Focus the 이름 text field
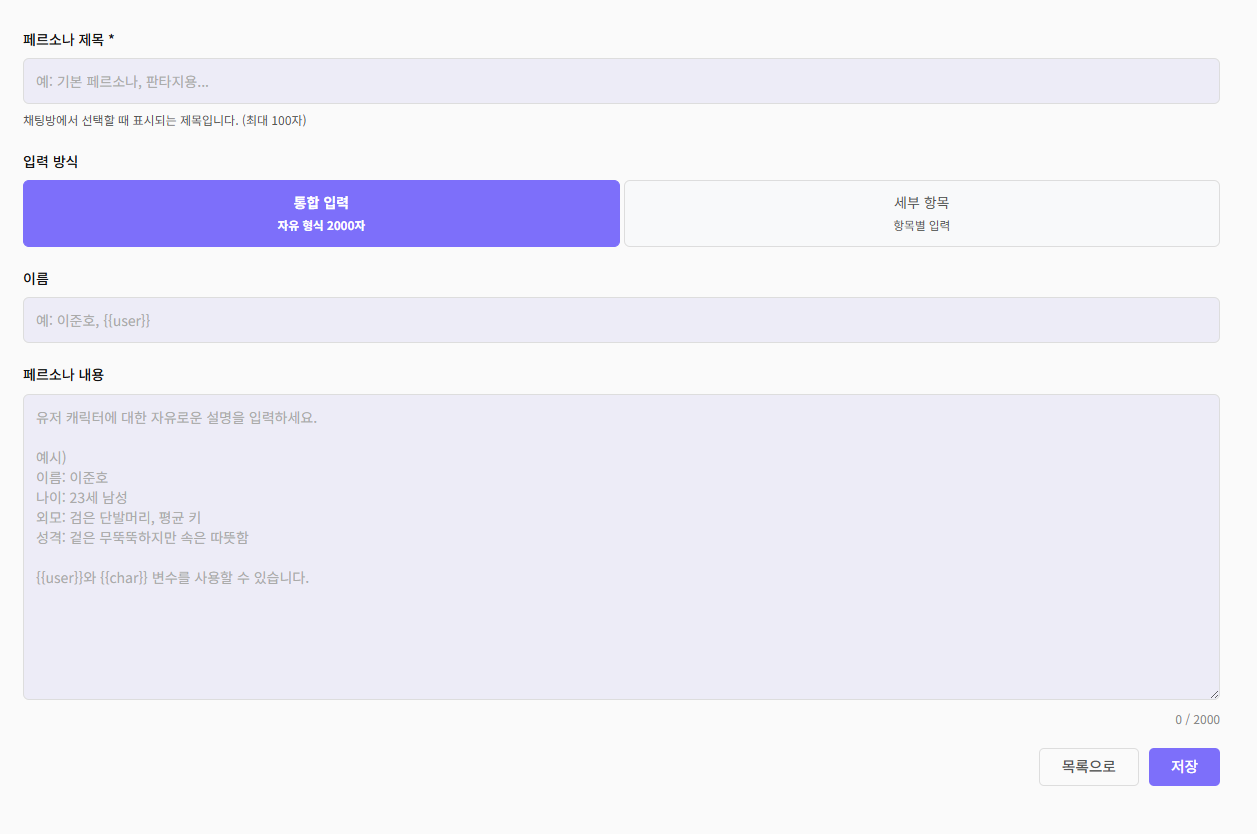The height and width of the screenshot is (834, 1257). 620,320
